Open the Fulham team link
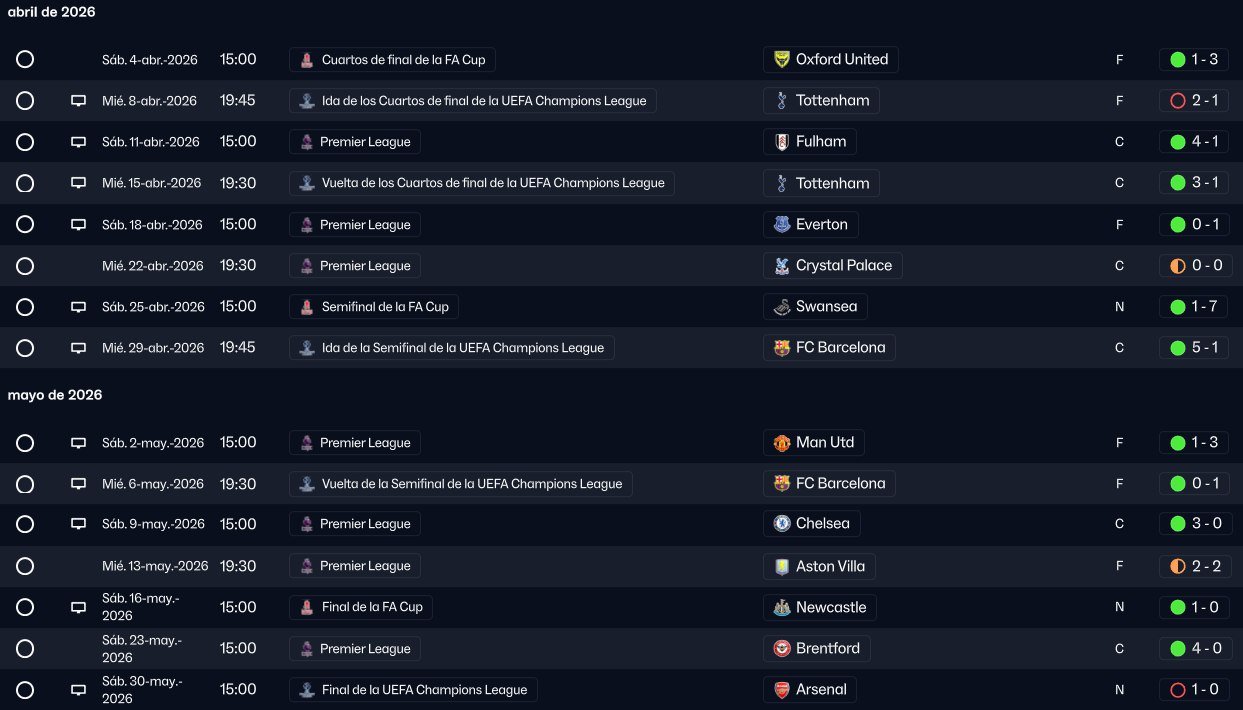Image resolution: width=1243 pixels, height=710 pixels. point(820,142)
